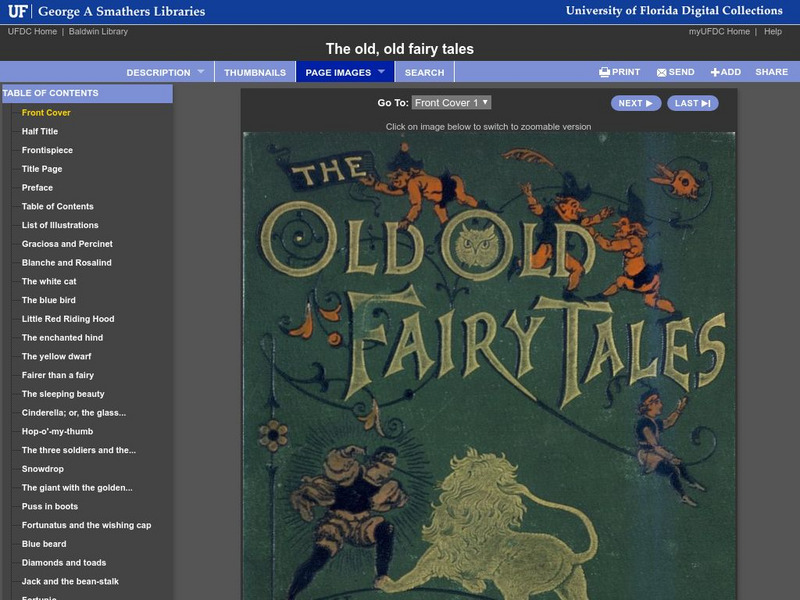Go to Jack and the bean-stalk

click(70, 581)
